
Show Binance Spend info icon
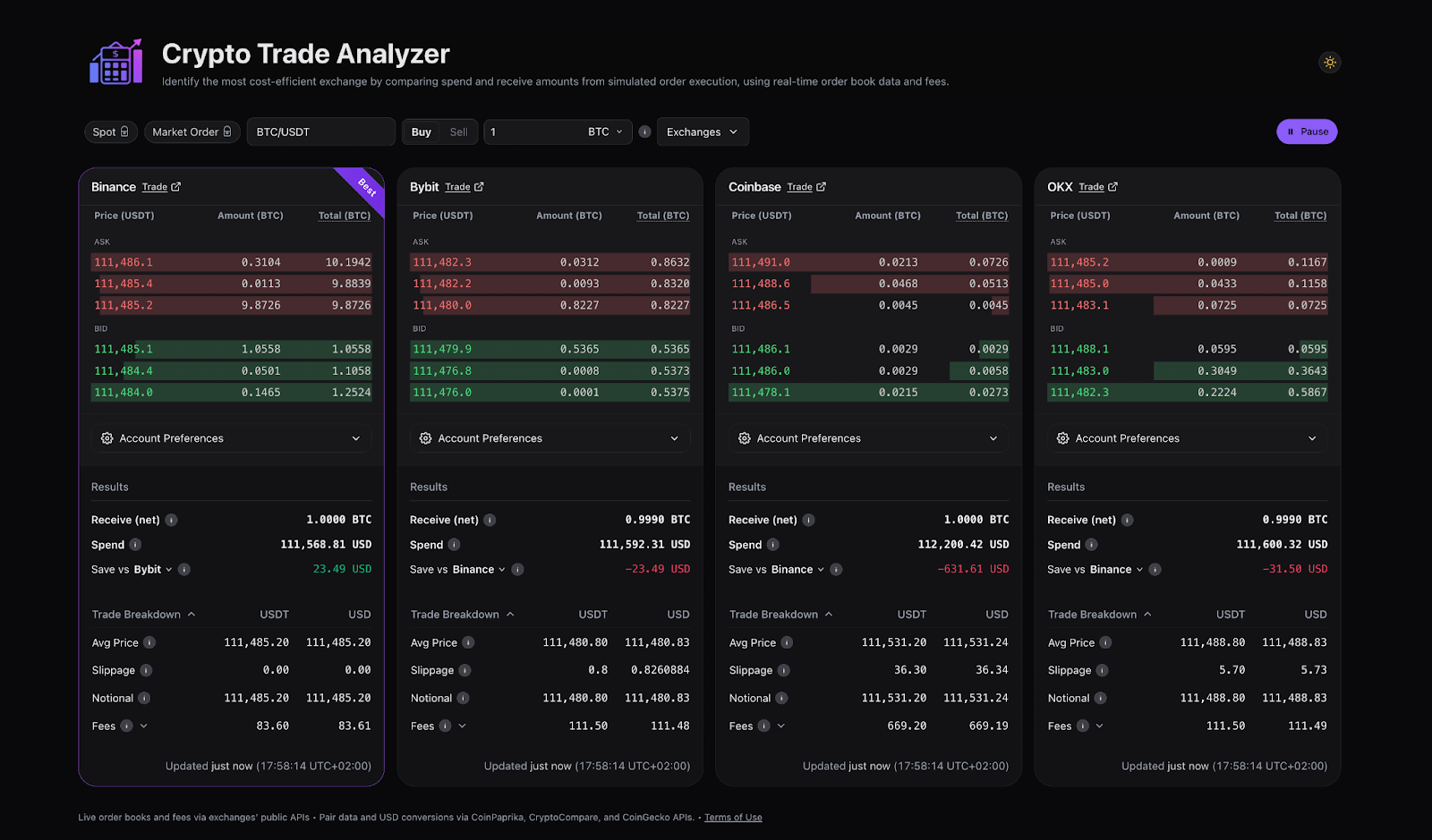[135, 545]
